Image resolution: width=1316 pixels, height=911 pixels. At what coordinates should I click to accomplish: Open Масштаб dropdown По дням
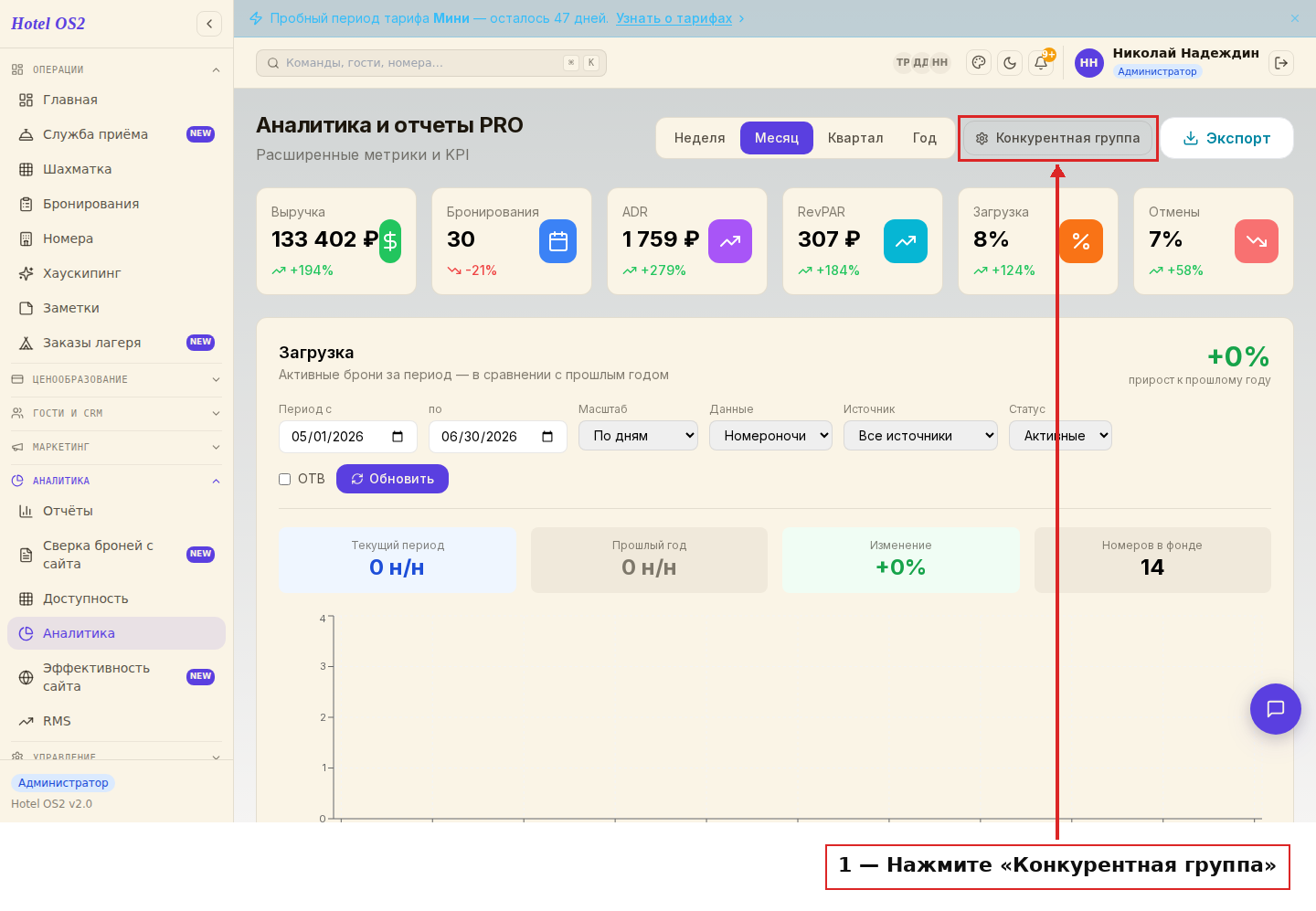[638, 436]
